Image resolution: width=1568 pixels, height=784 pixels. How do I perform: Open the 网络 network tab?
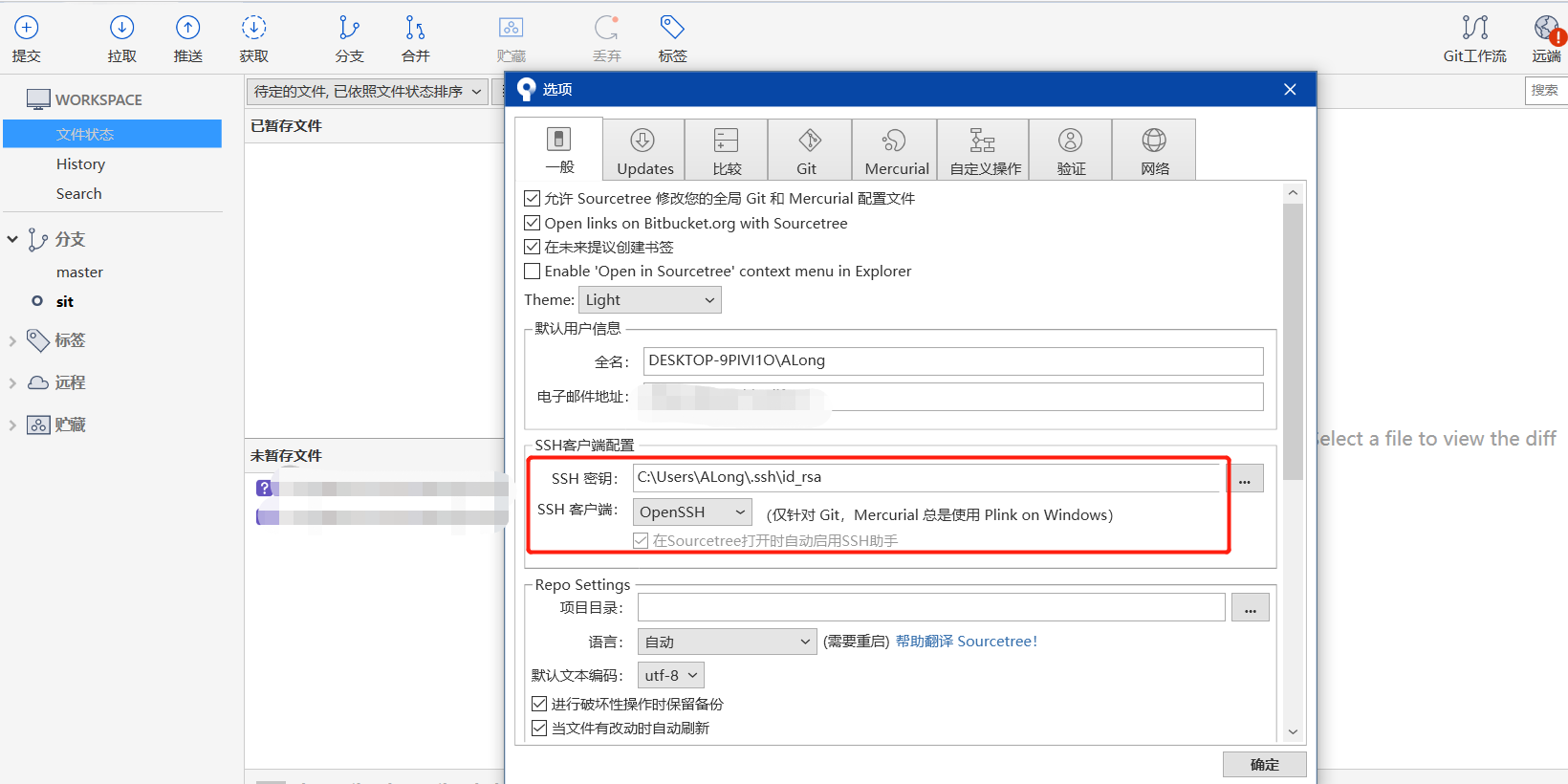pyautogui.click(x=1154, y=150)
